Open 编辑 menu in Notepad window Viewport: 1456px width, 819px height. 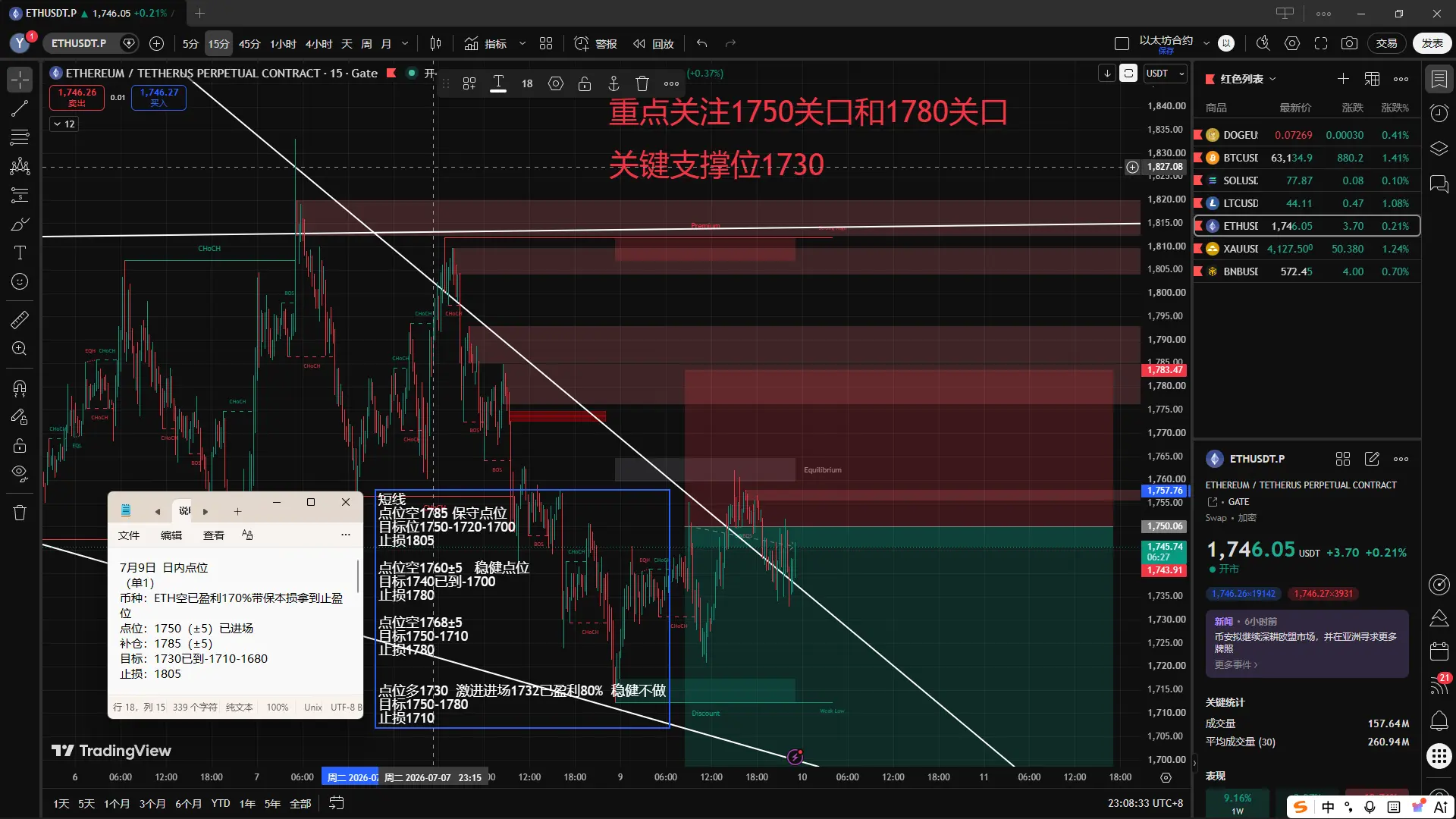tap(171, 535)
